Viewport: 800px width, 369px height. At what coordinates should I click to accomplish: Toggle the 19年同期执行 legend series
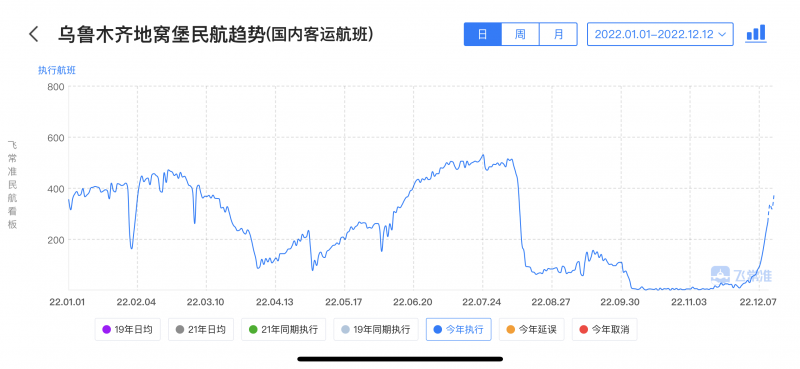pos(376,330)
